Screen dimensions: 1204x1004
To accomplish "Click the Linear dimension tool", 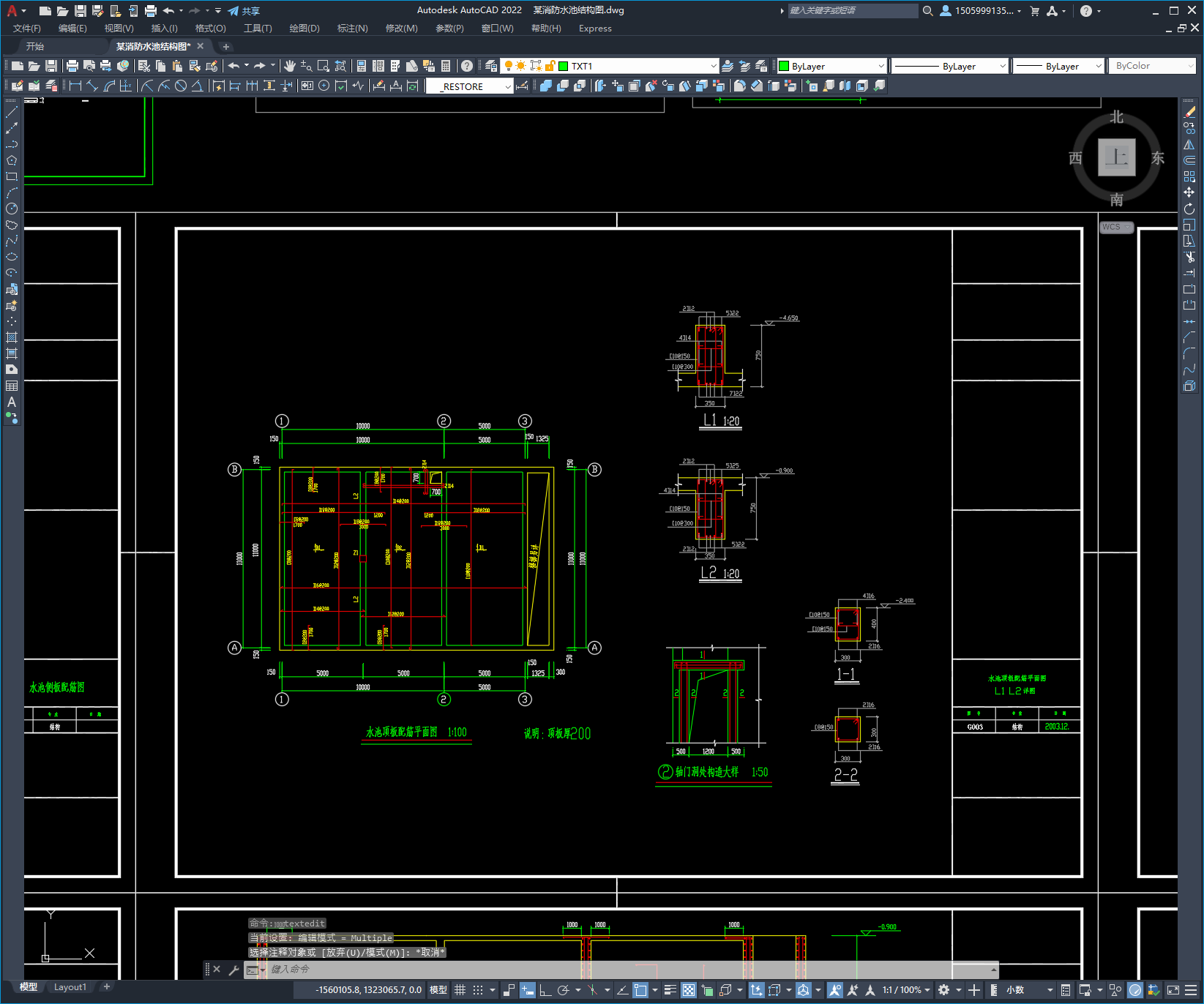I will [x=75, y=86].
